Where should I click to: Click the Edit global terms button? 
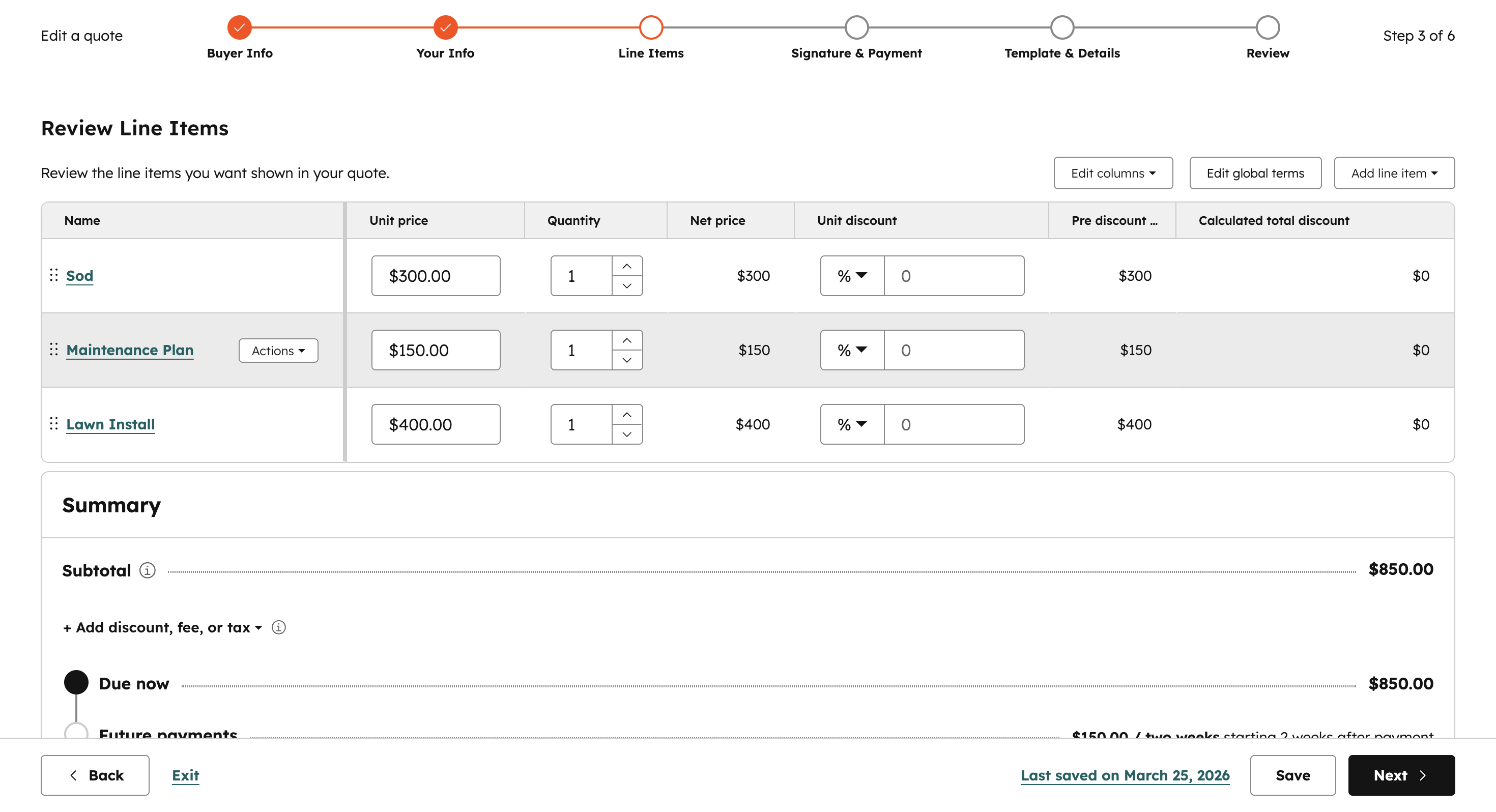(x=1255, y=173)
